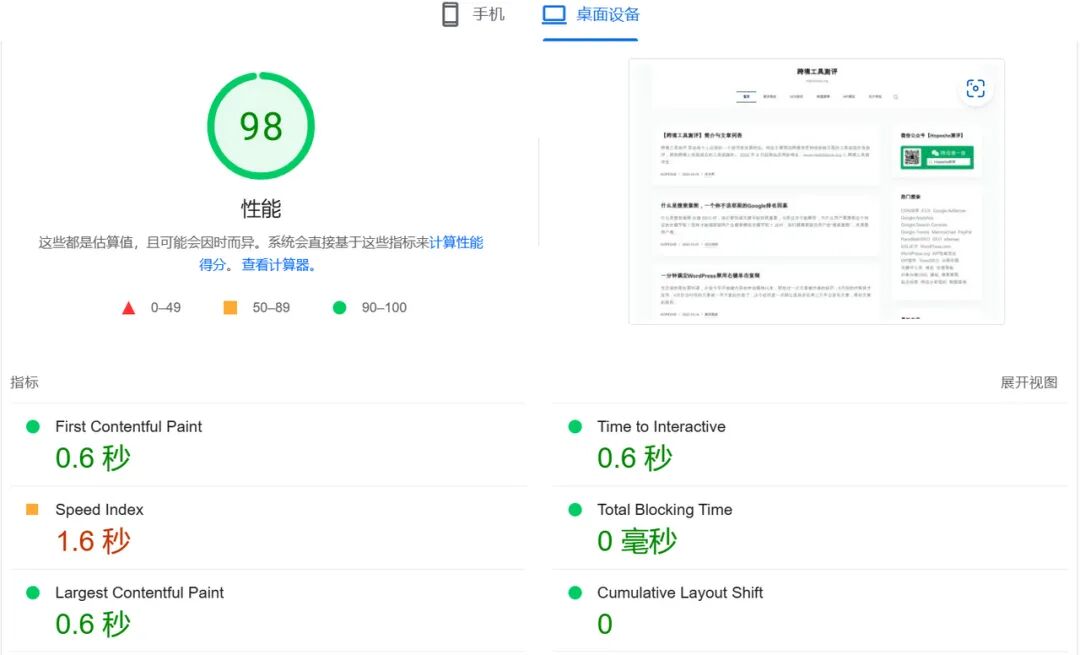1080x655 pixels.
Task: Click the 98 performance score gauge
Action: tap(260, 123)
